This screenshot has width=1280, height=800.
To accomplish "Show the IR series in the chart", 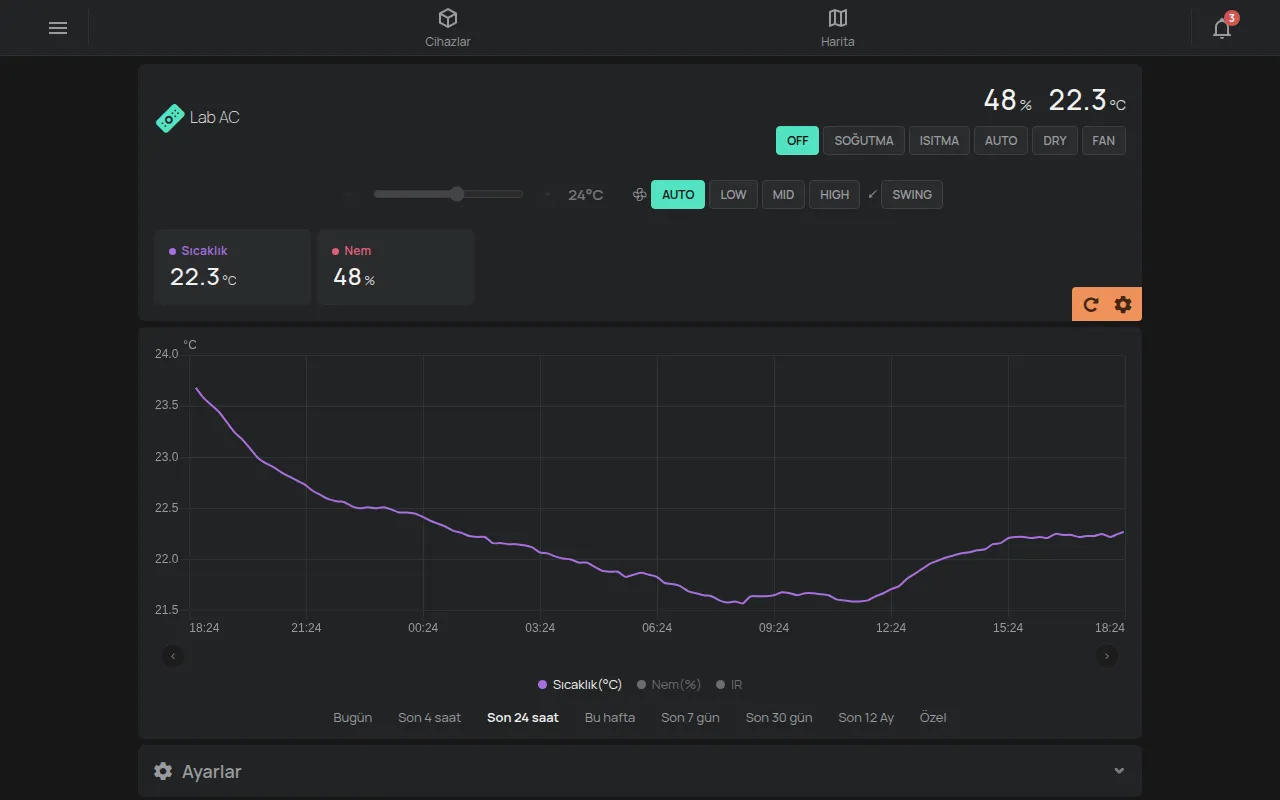I will click(x=730, y=685).
